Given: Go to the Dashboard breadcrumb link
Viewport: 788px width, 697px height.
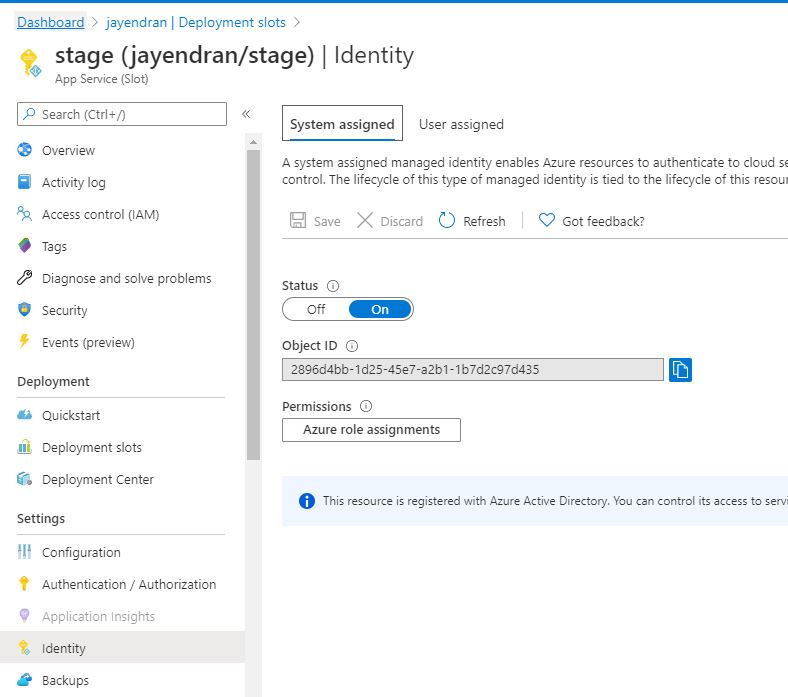Looking at the screenshot, I should pos(51,23).
